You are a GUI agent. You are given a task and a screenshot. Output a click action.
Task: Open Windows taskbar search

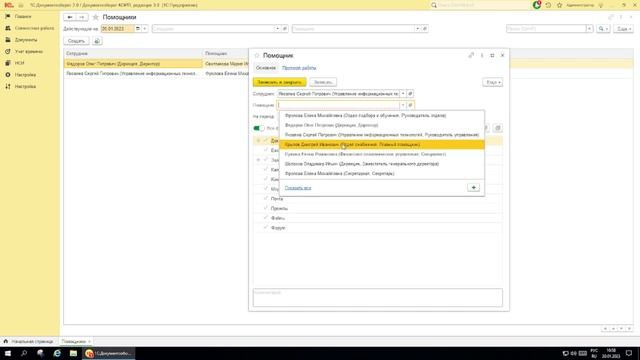[x=24, y=353]
